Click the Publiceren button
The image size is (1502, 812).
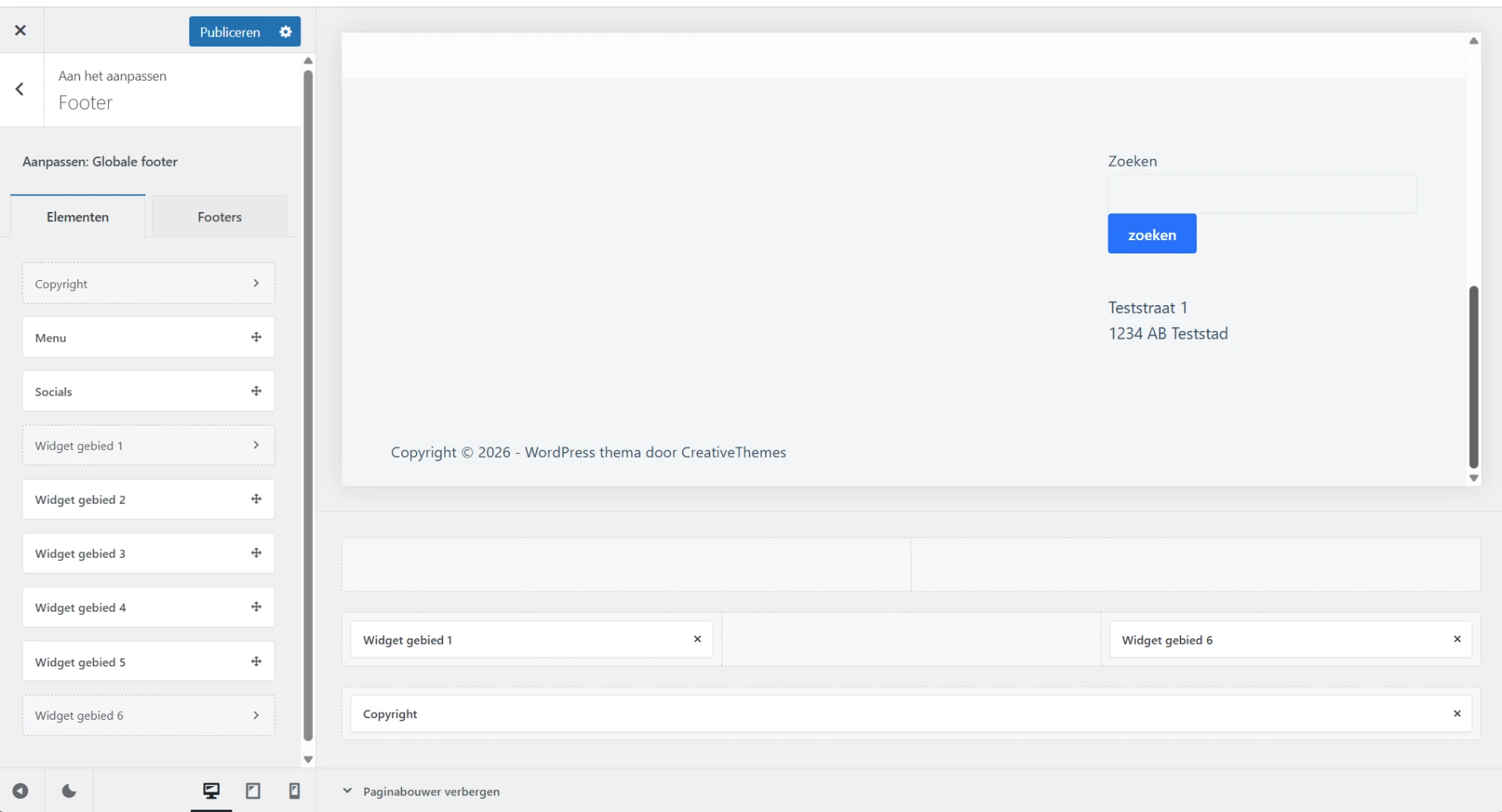click(230, 31)
